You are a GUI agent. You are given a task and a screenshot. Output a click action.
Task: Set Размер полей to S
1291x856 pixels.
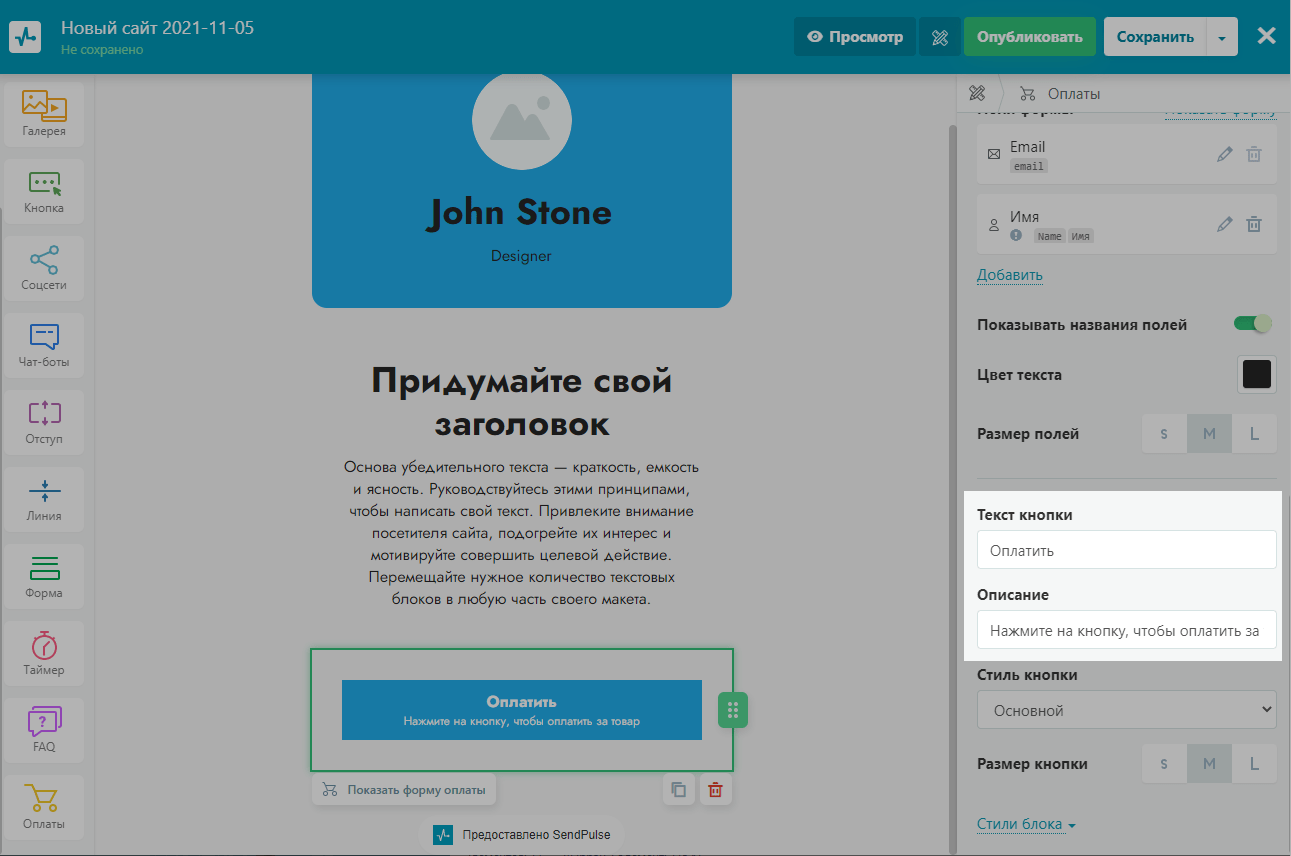pos(1164,434)
